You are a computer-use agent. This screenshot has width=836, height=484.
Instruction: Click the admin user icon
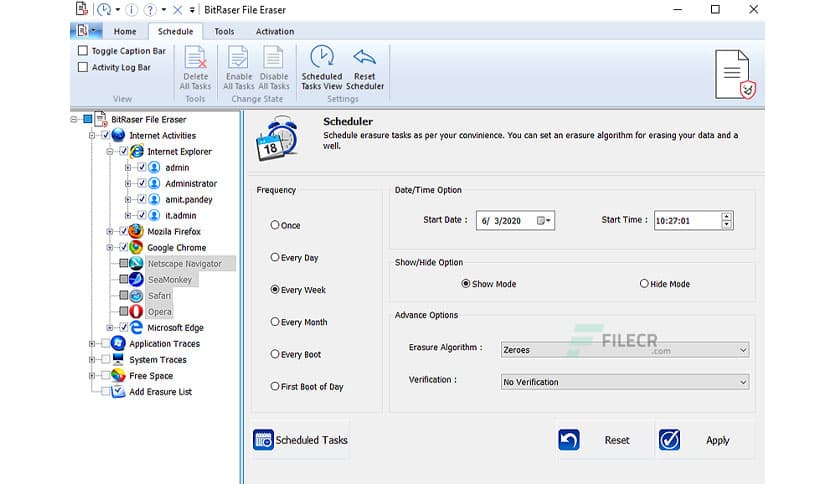click(x=154, y=167)
